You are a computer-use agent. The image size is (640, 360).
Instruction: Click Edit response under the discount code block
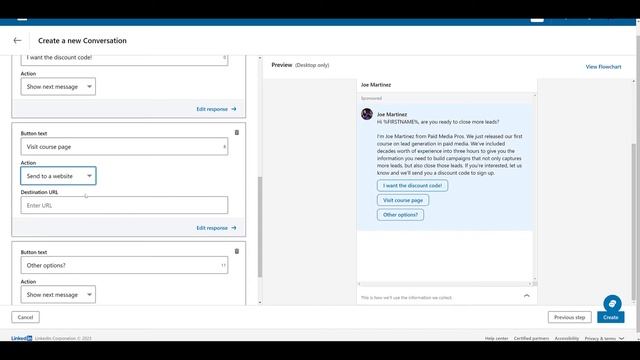tap(216, 109)
